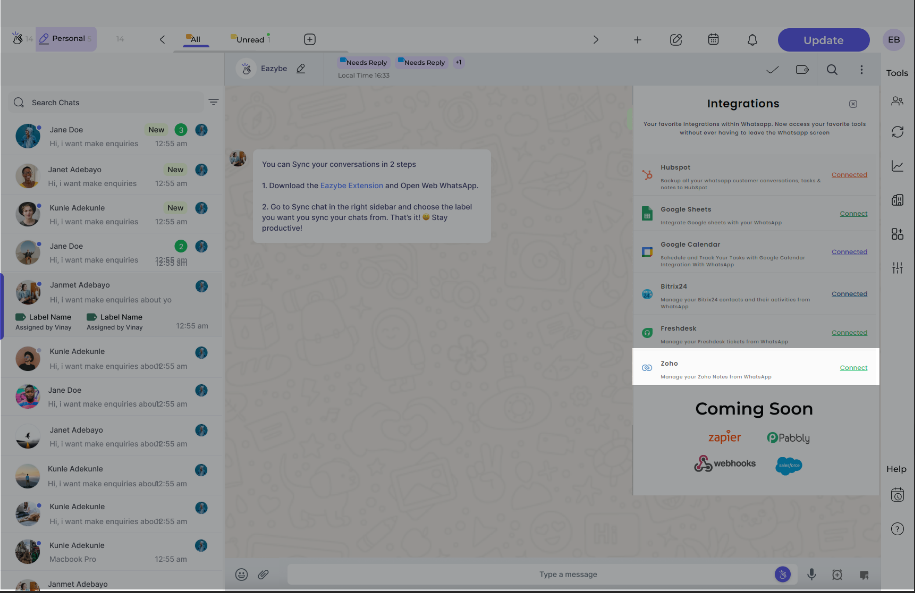Switch to the All chats tab
This screenshot has height=593, width=915.
pos(193,40)
